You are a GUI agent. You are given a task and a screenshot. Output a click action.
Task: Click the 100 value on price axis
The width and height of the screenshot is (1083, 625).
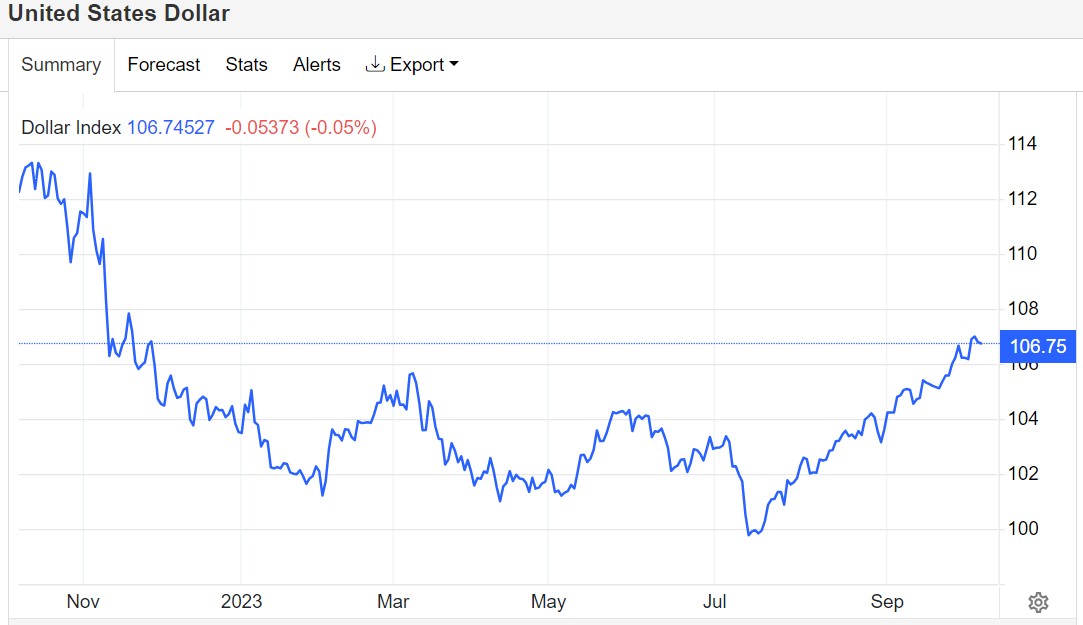tap(1023, 528)
